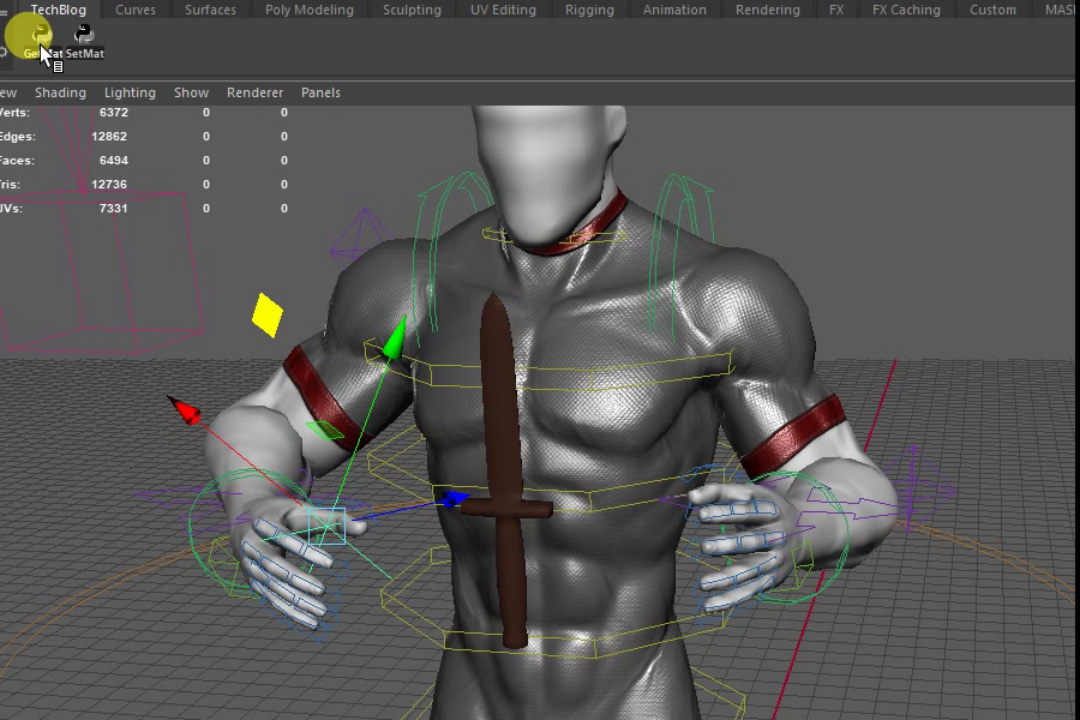Run the SetMat shelf script

pos(84,41)
